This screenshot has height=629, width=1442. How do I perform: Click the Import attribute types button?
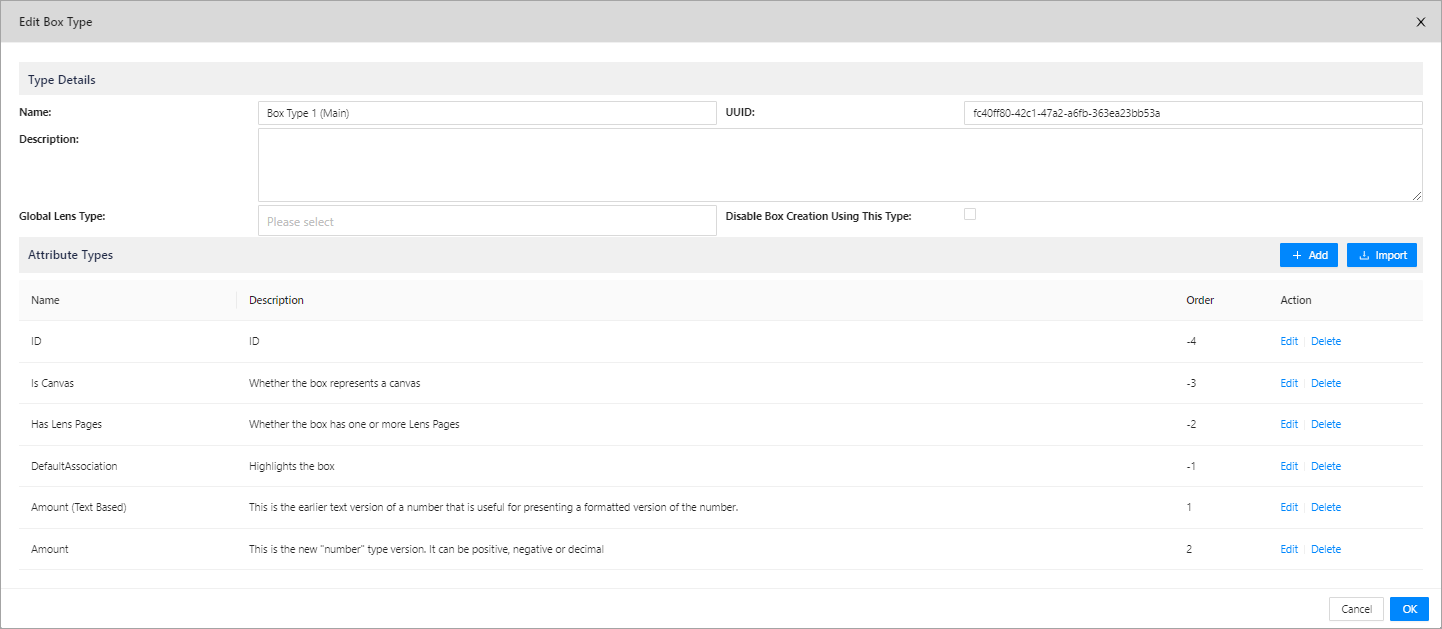[1381, 255]
